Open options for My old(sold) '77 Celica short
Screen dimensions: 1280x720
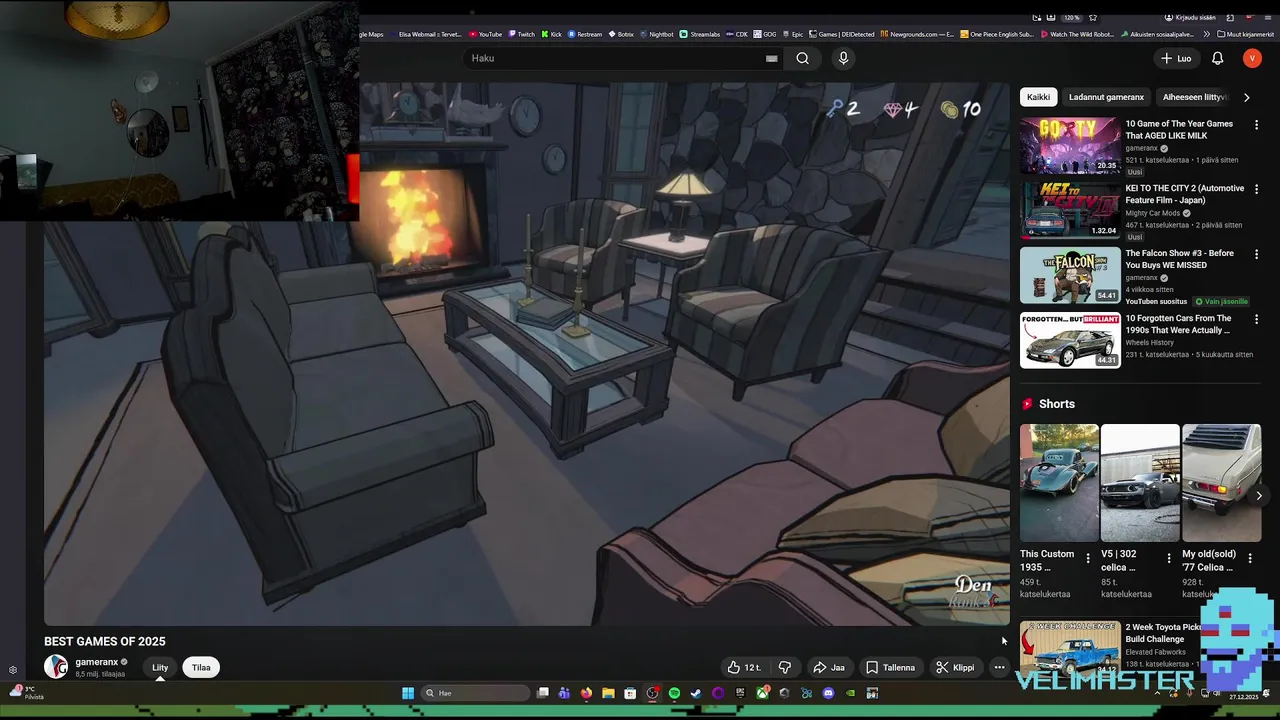click(1249, 558)
